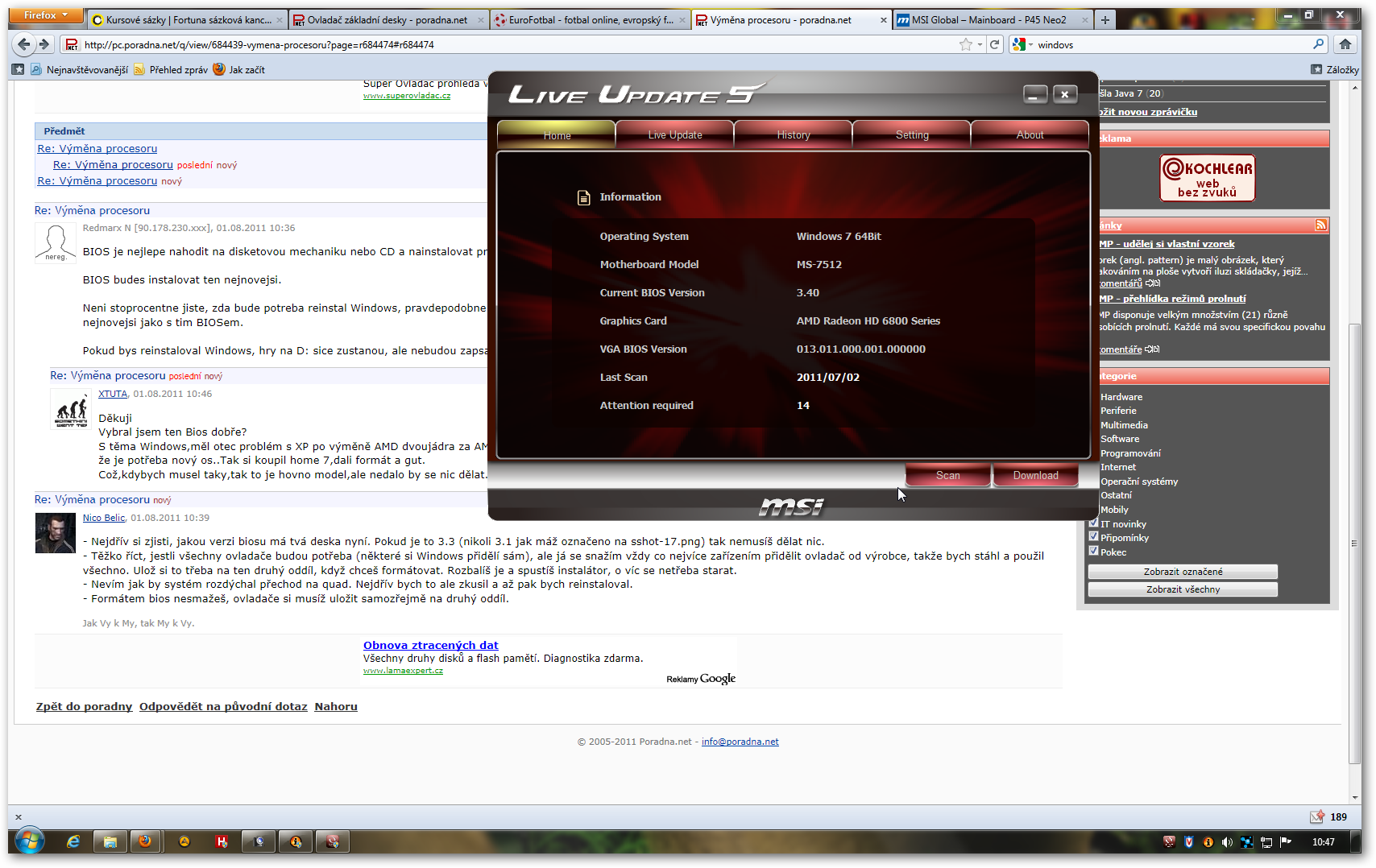Switch to the MSI Global Mainboard browser tab
The width and height of the screenshot is (1376, 868).
click(x=993, y=20)
